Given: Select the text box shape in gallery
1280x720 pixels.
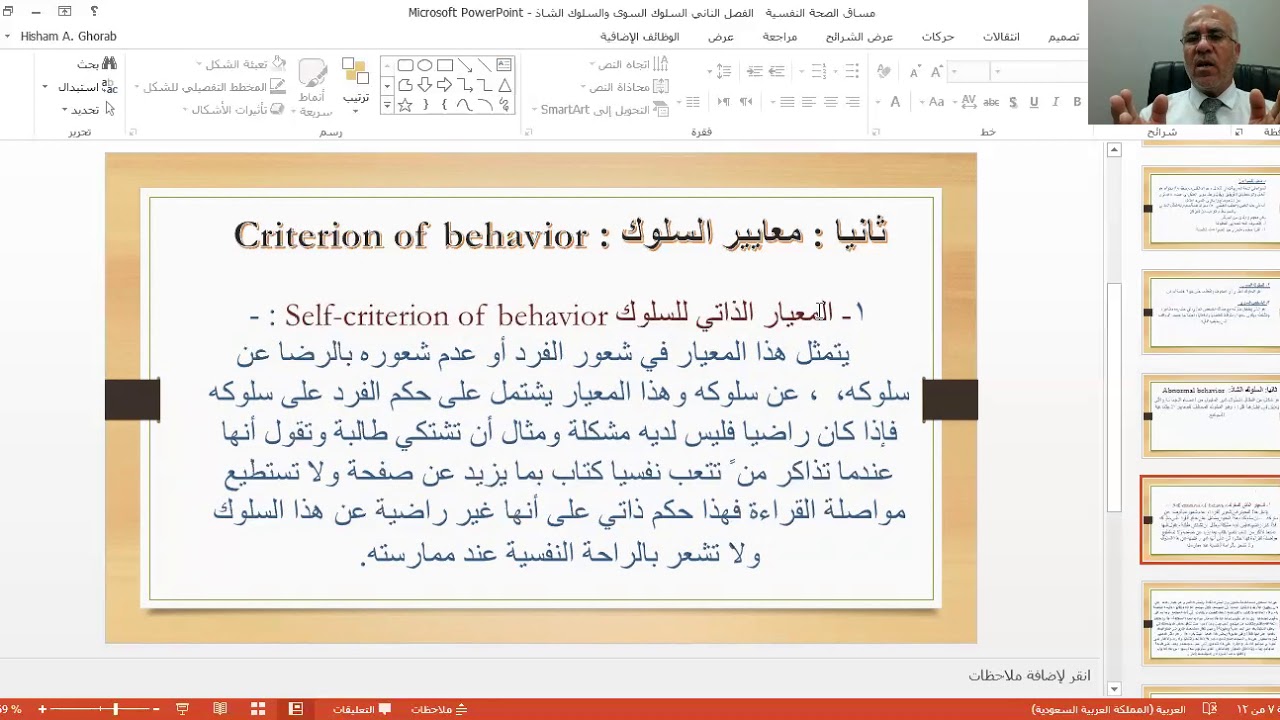Looking at the screenshot, I should tap(504, 64).
